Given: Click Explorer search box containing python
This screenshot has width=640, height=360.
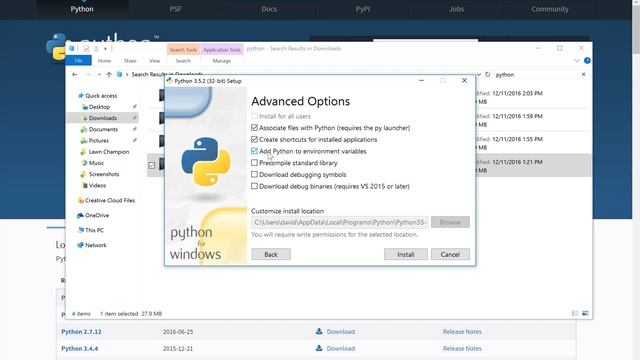Looking at the screenshot, I should (x=535, y=75).
